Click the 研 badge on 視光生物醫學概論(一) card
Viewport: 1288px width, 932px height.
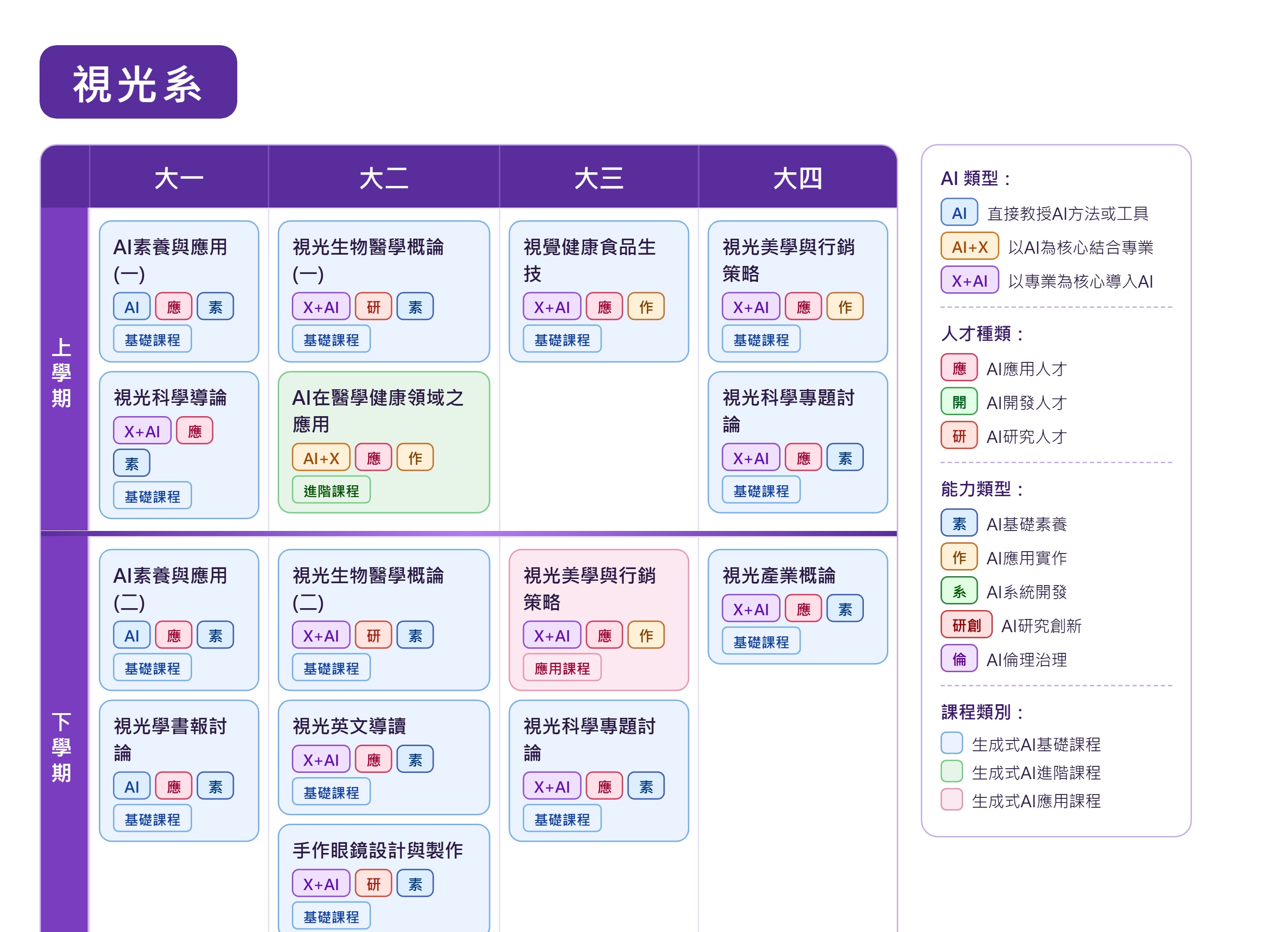[374, 307]
